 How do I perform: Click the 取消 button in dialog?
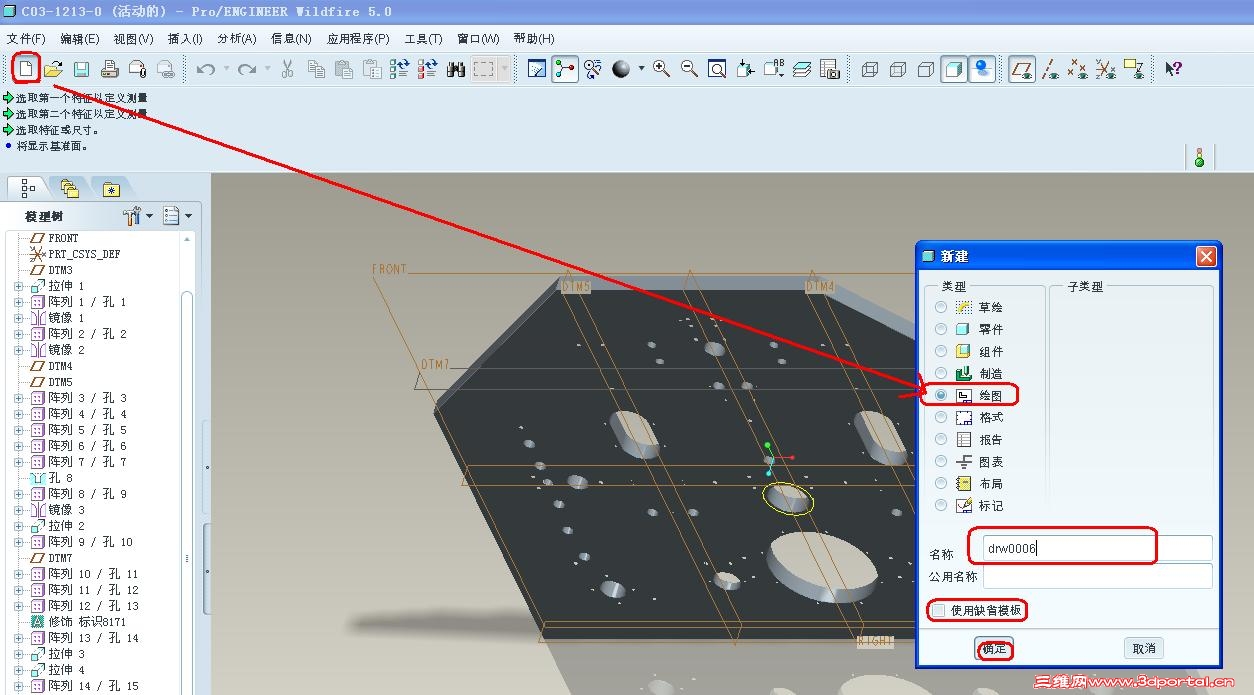point(1144,648)
